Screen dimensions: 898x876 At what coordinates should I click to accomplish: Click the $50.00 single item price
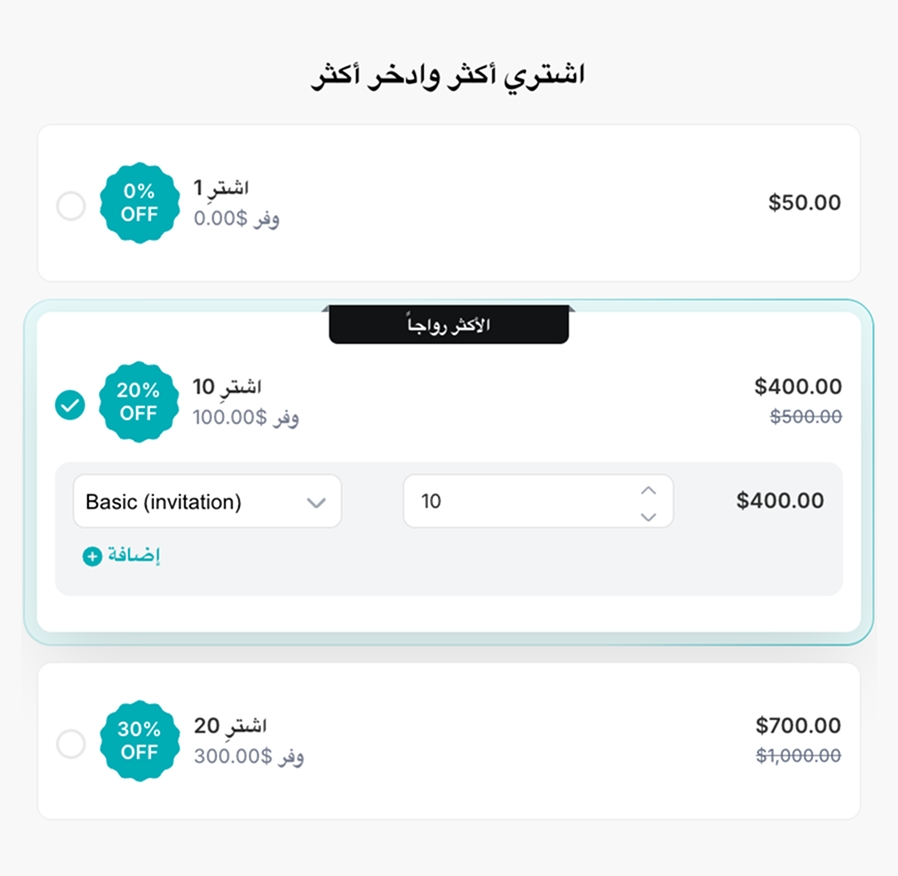(804, 203)
